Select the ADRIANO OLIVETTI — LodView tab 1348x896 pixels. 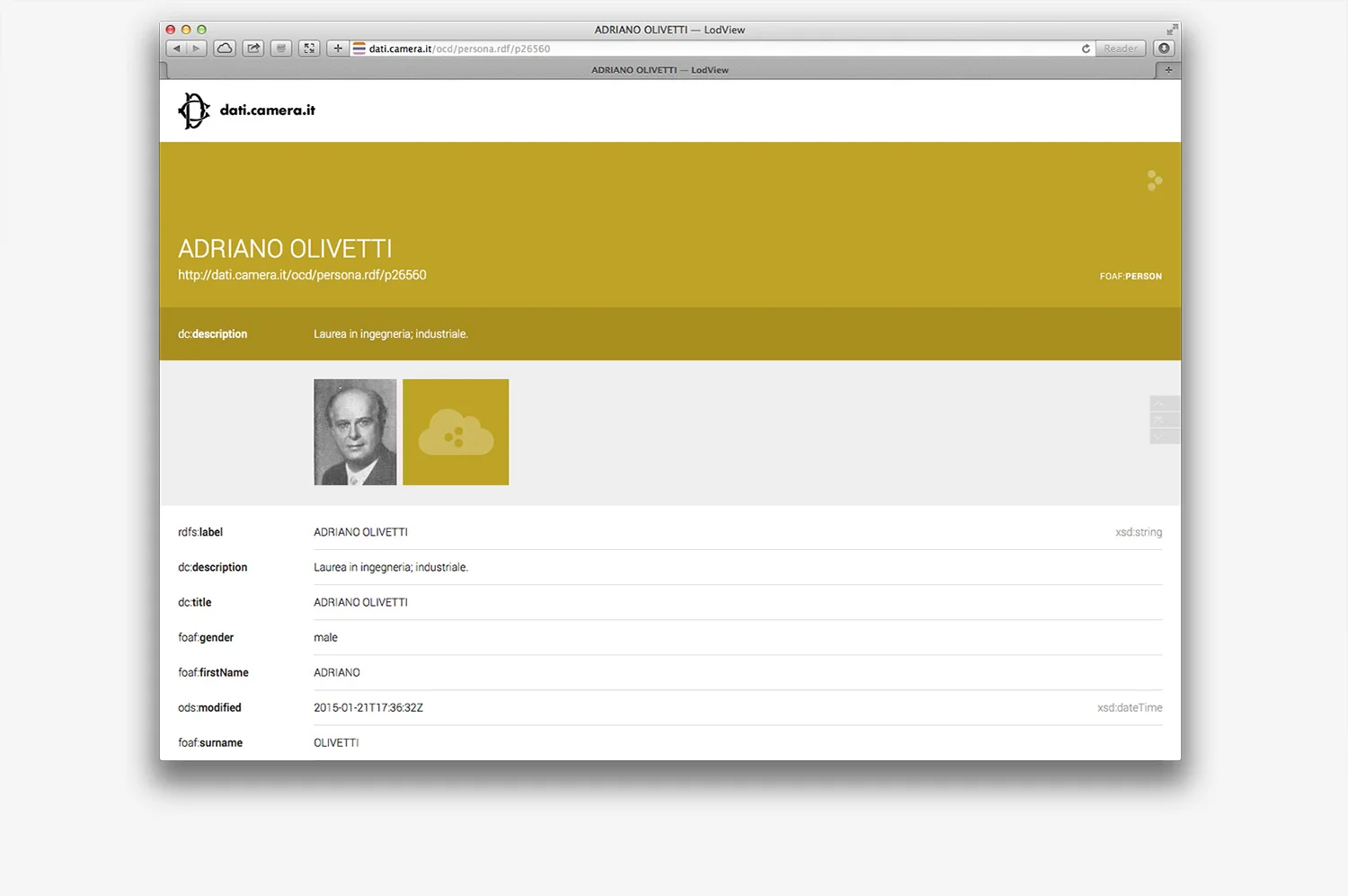click(x=660, y=70)
